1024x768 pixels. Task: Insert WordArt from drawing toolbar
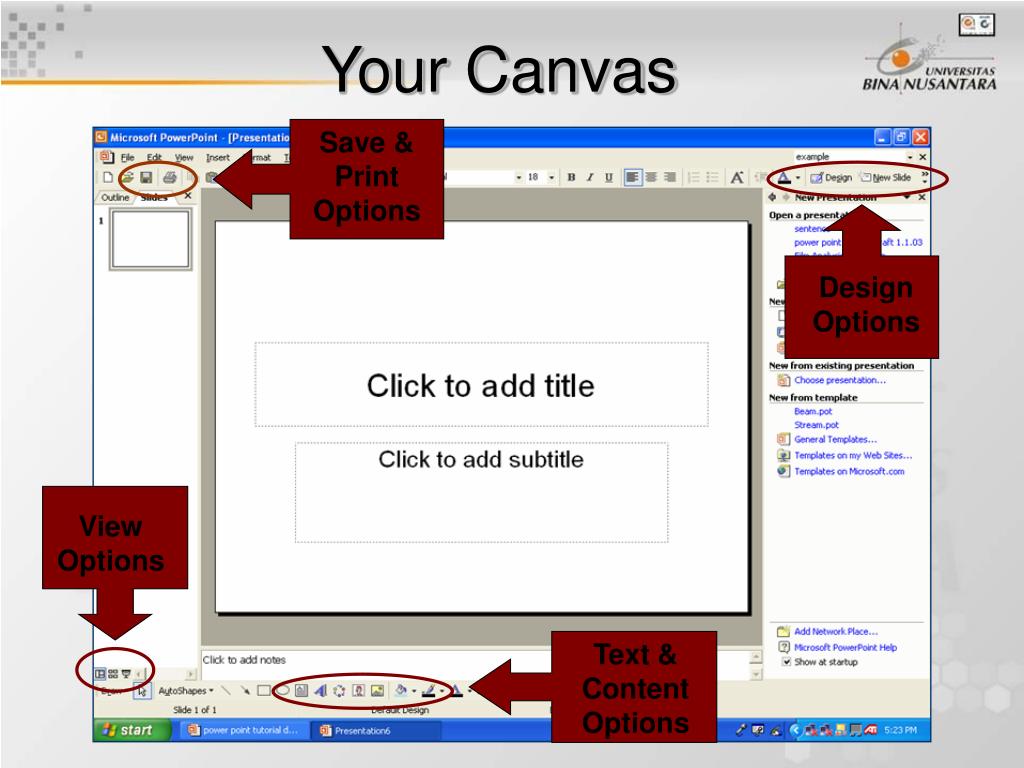[321, 690]
